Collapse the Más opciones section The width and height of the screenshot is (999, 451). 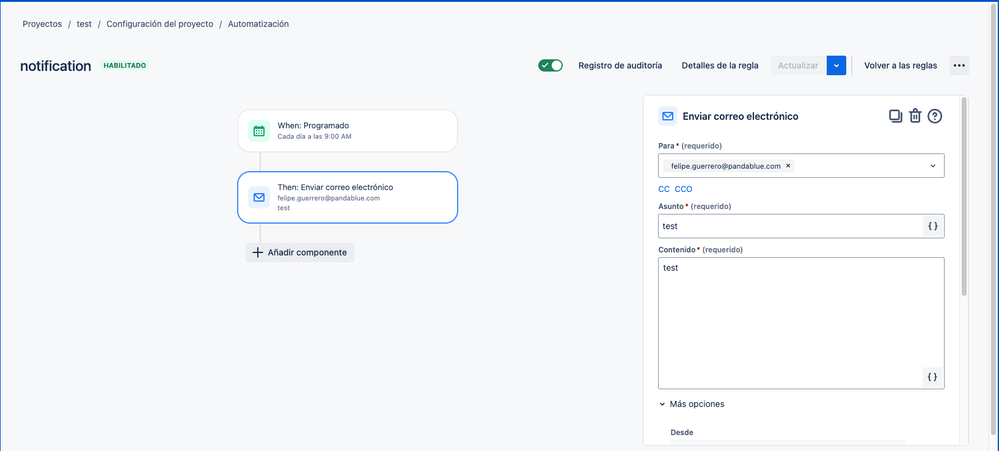pyautogui.click(x=691, y=404)
